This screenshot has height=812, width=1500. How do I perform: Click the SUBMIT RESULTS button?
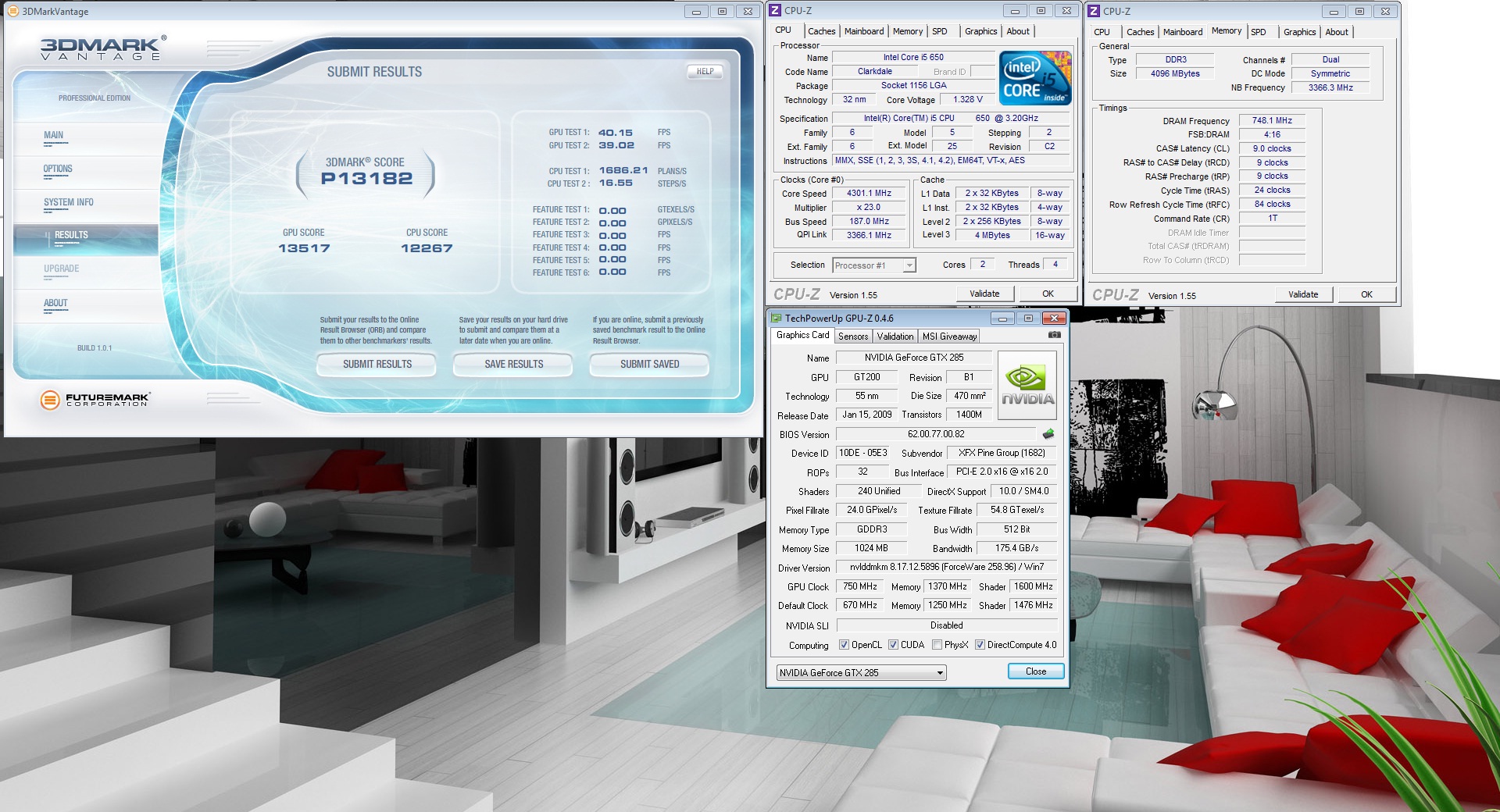click(x=377, y=365)
